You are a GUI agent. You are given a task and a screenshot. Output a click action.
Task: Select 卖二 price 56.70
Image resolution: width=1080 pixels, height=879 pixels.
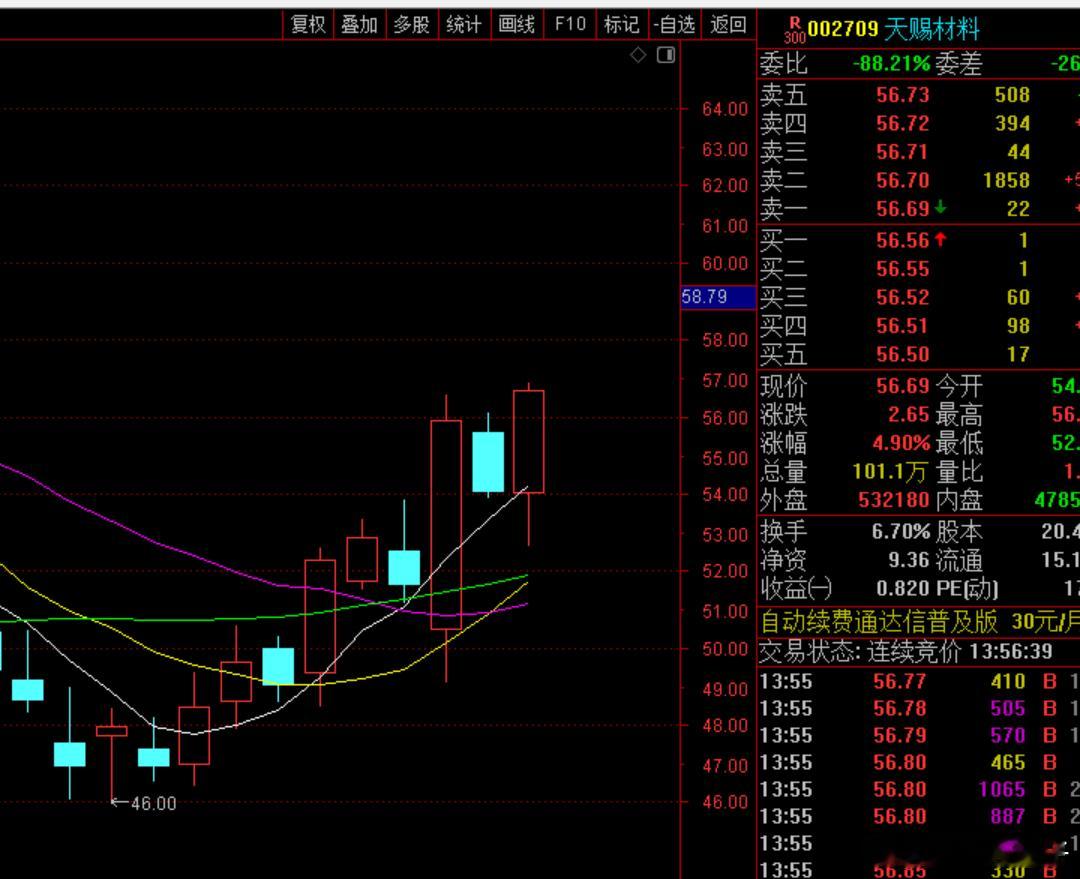click(902, 180)
